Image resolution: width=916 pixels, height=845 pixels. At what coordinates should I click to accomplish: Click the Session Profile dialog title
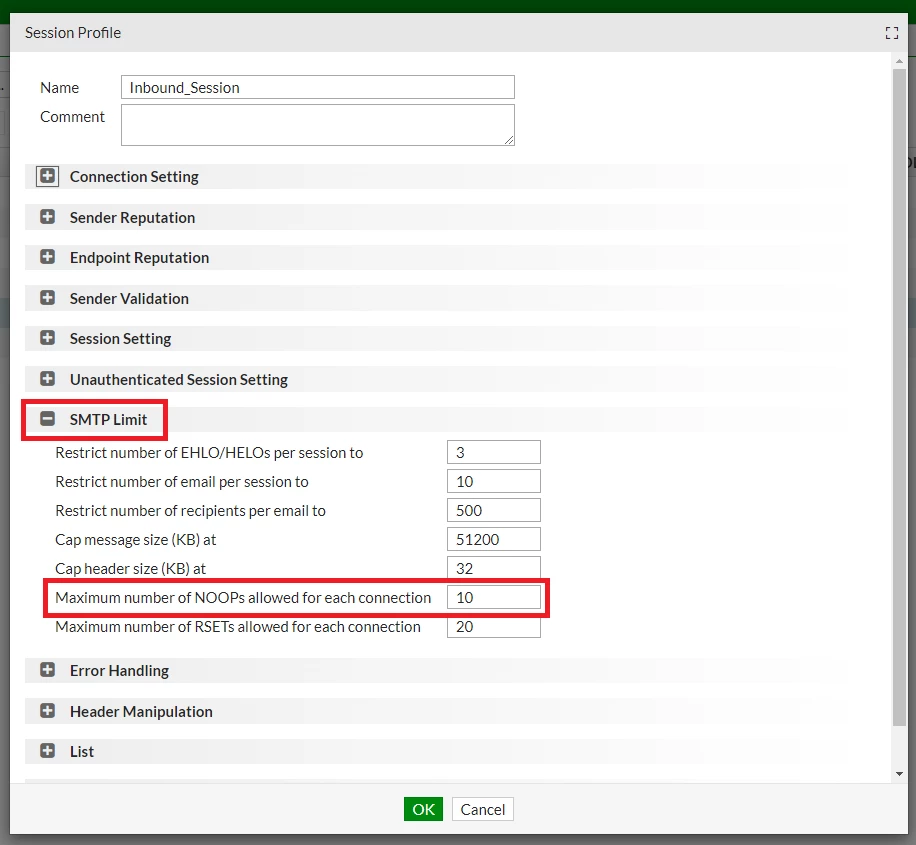73,33
